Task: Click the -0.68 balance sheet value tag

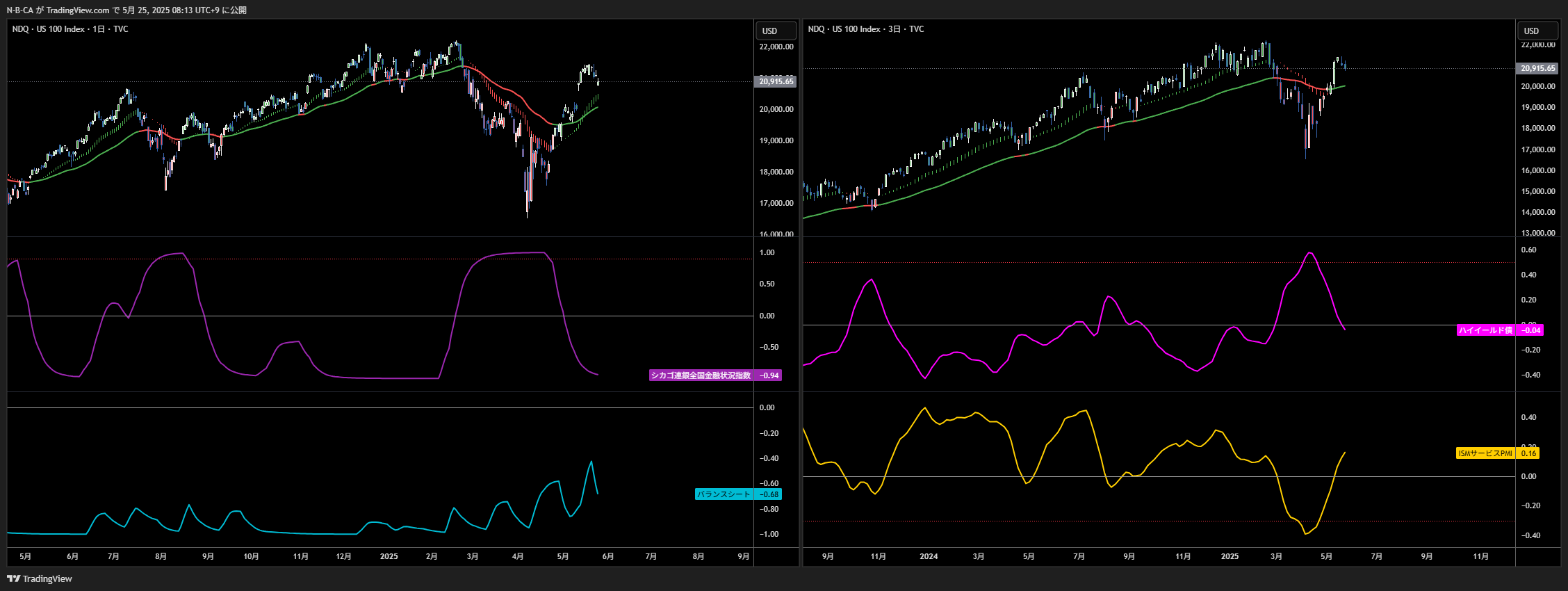Action: point(769,494)
